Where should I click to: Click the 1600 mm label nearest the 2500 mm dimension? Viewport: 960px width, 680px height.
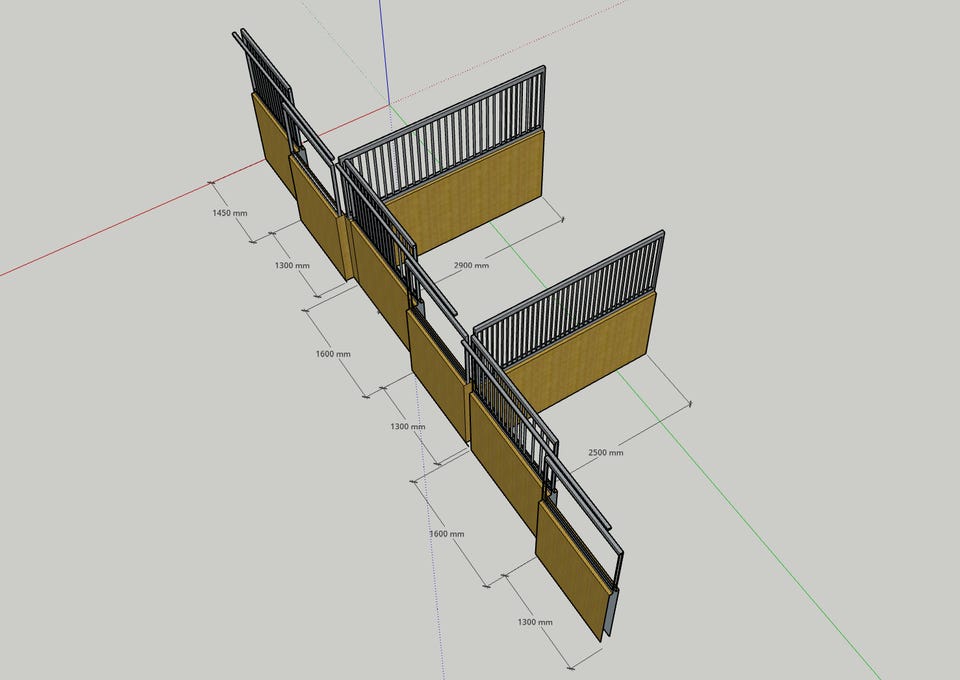(446, 534)
